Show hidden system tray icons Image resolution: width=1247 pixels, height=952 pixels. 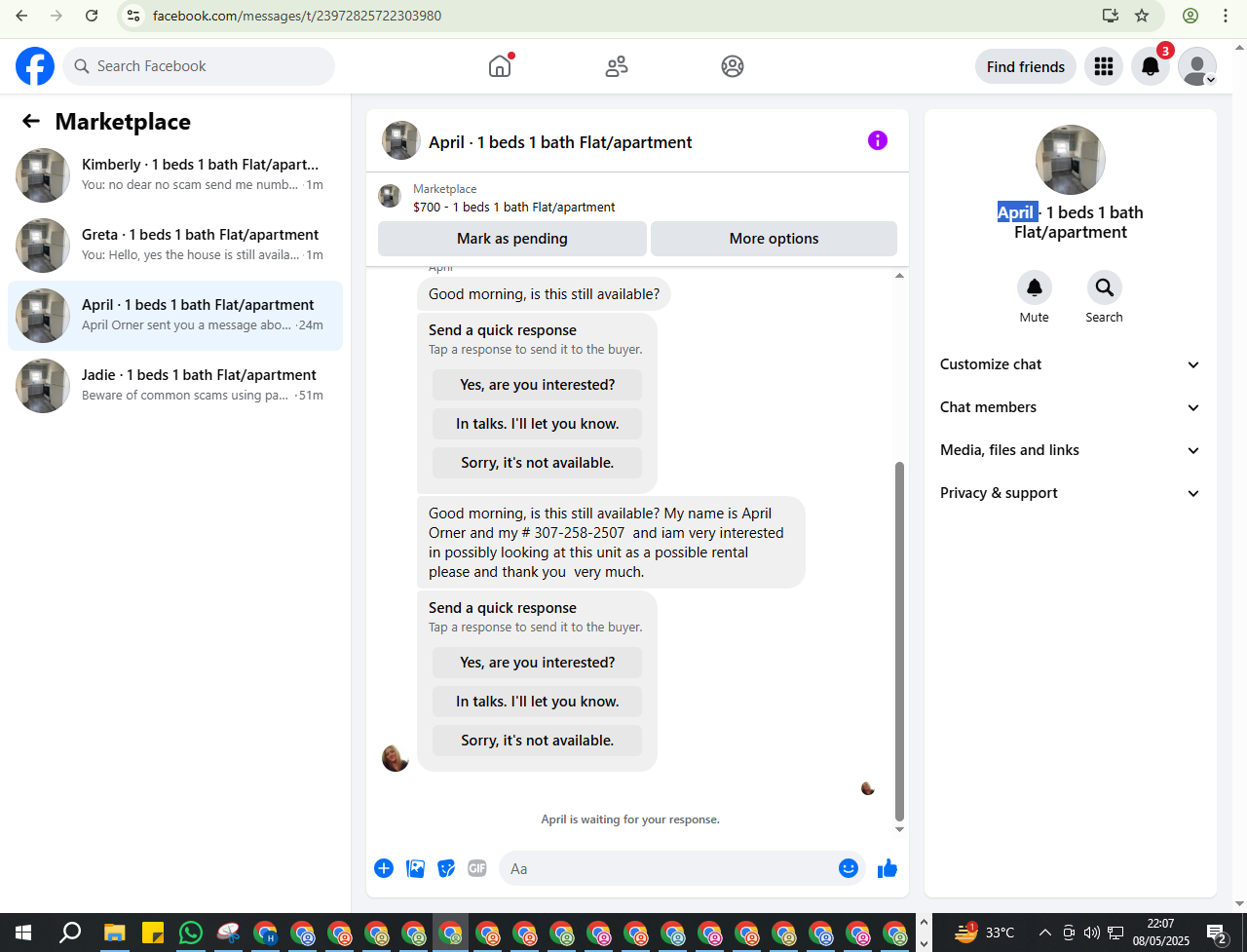1045,933
